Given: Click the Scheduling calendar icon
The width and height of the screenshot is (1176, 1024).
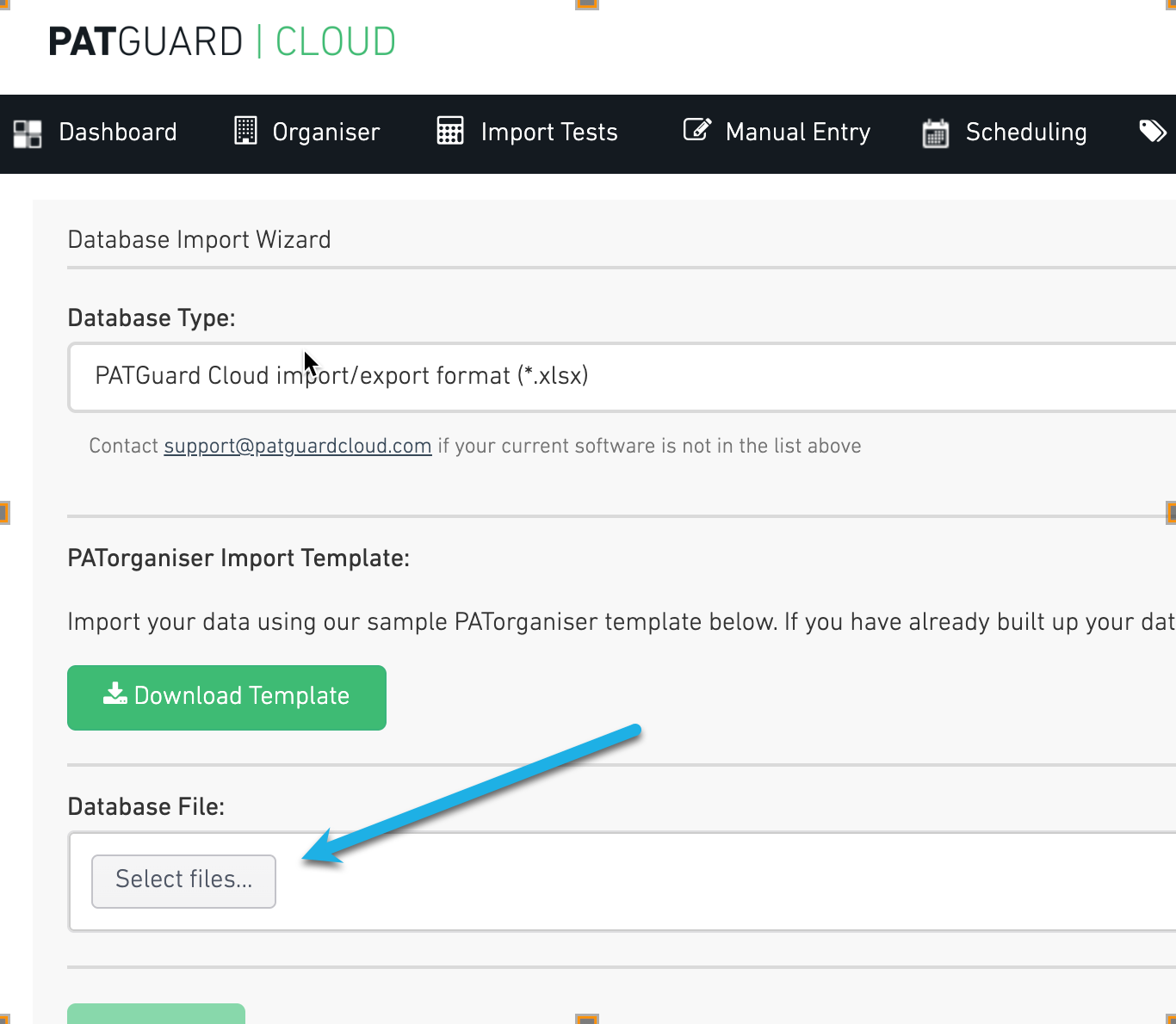Looking at the screenshot, I should coord(936,133).
